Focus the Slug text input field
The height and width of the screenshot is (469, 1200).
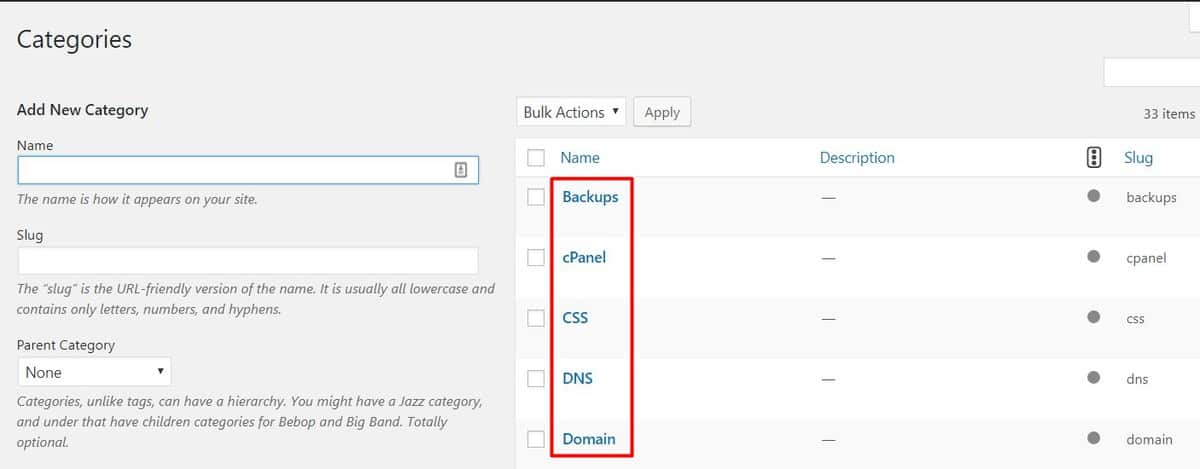tap(248, 261)
